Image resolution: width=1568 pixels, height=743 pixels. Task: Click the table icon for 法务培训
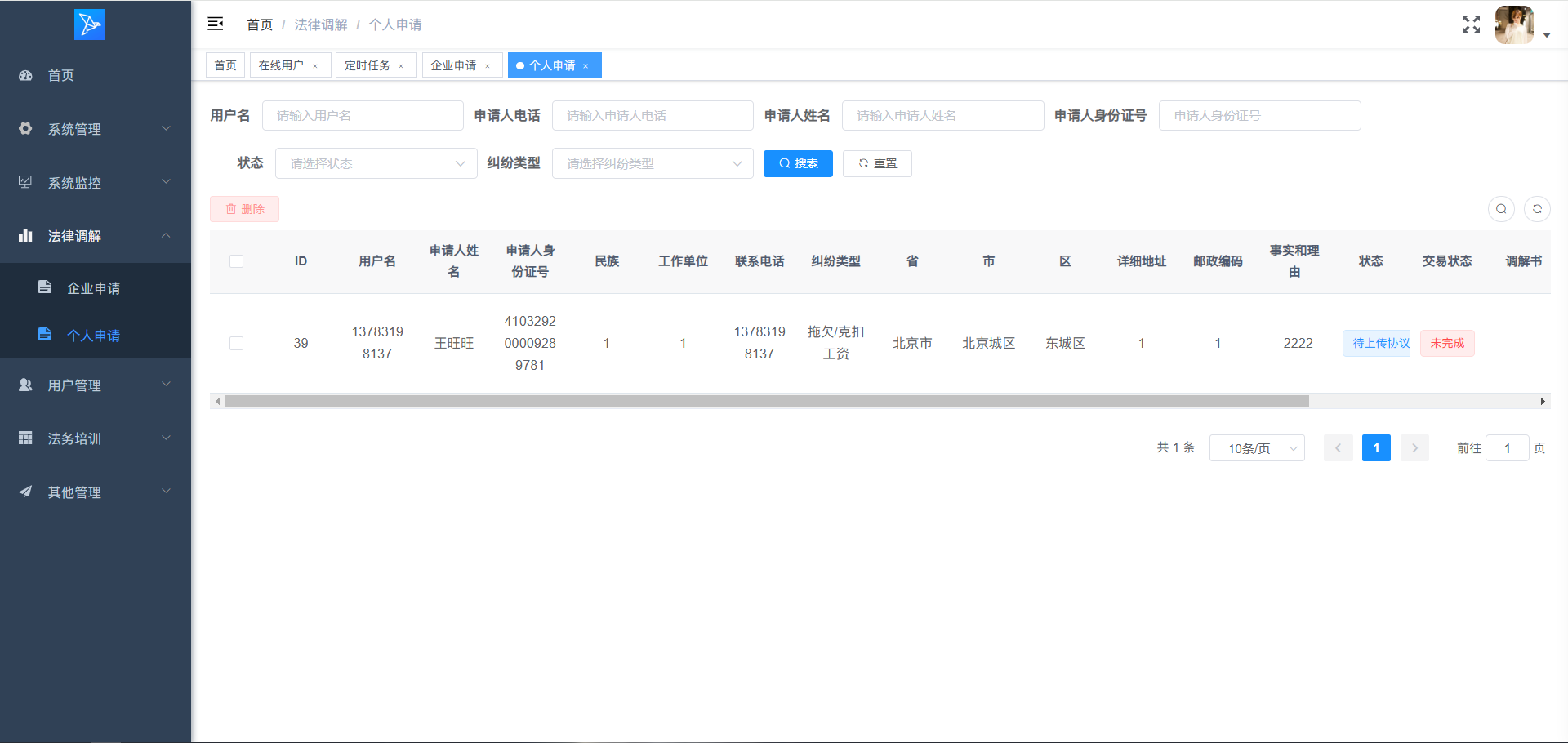26,438
